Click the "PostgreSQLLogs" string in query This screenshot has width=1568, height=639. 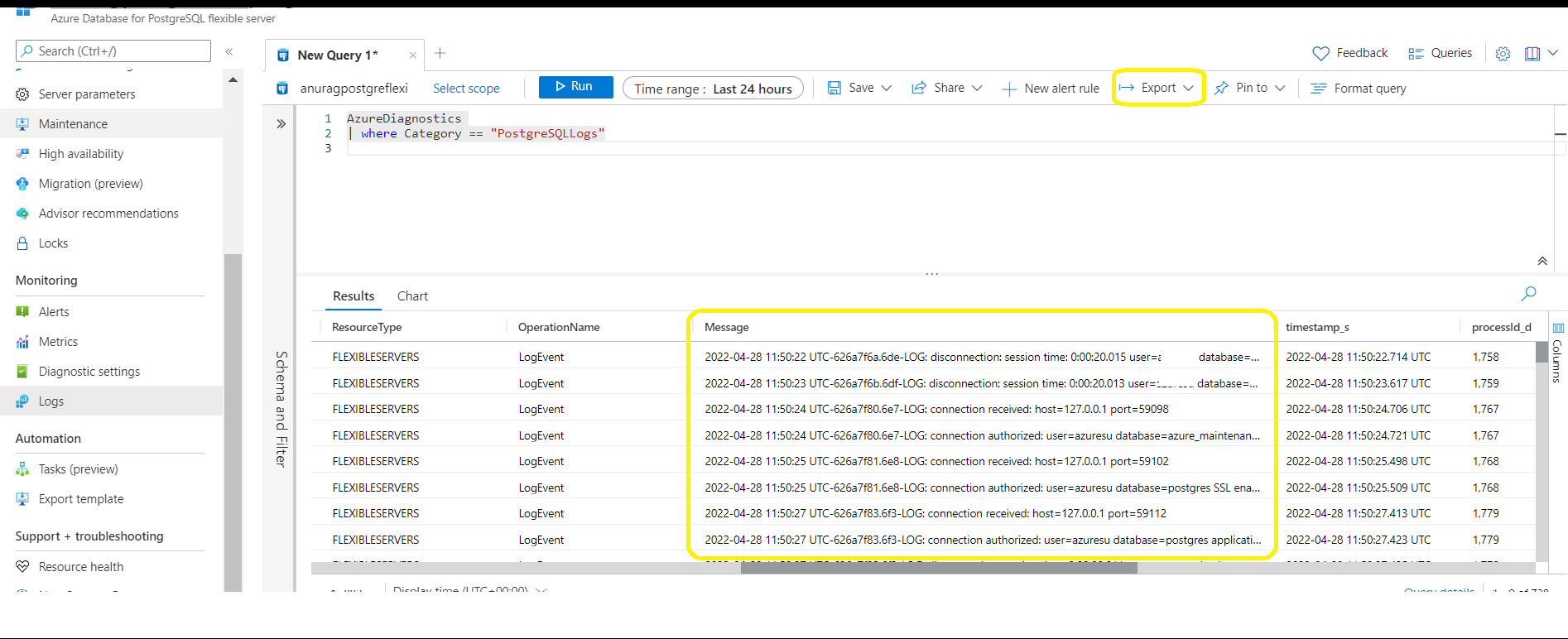click(547, 133)
